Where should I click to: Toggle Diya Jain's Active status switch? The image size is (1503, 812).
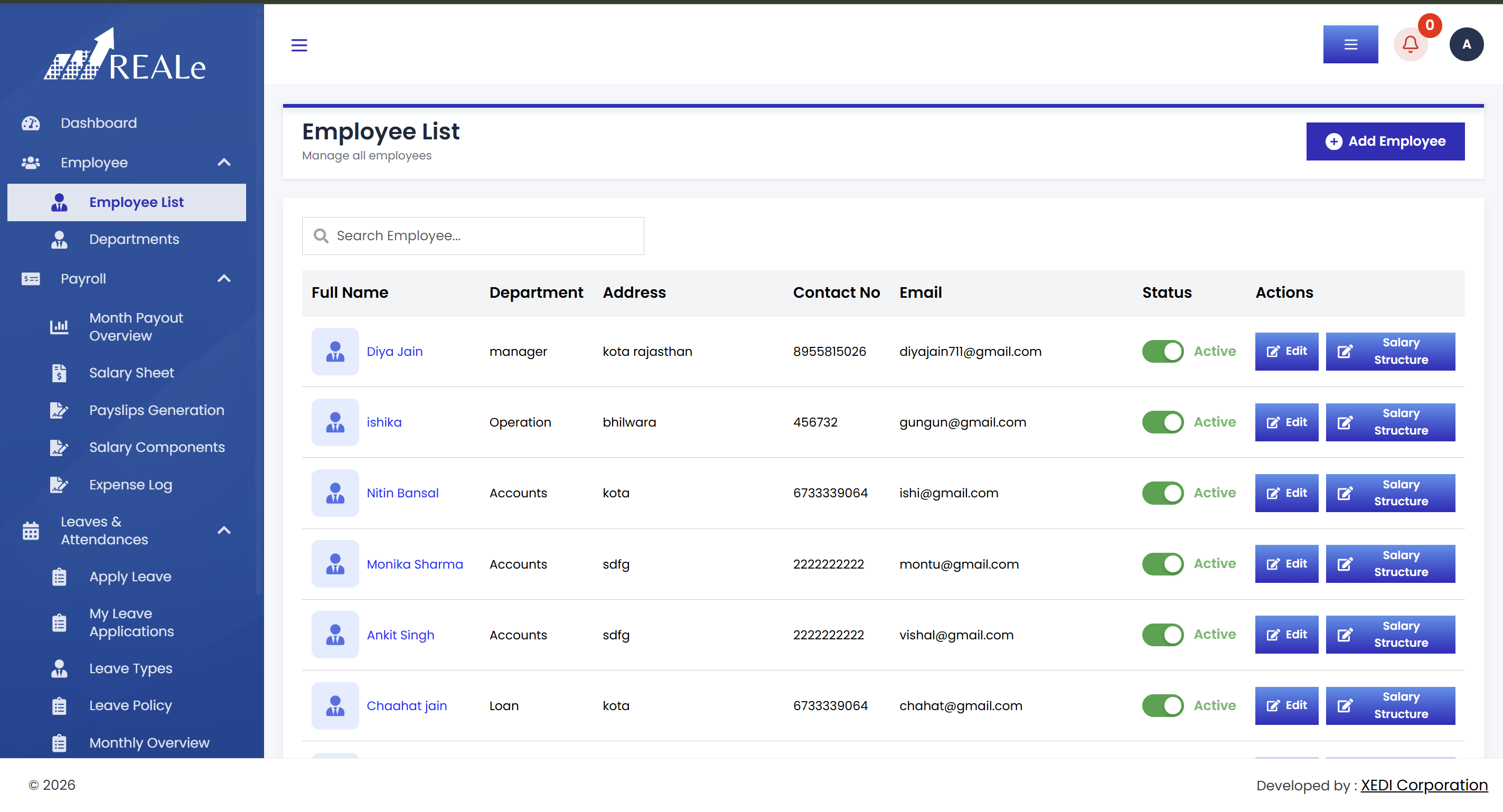[1162, 351]
